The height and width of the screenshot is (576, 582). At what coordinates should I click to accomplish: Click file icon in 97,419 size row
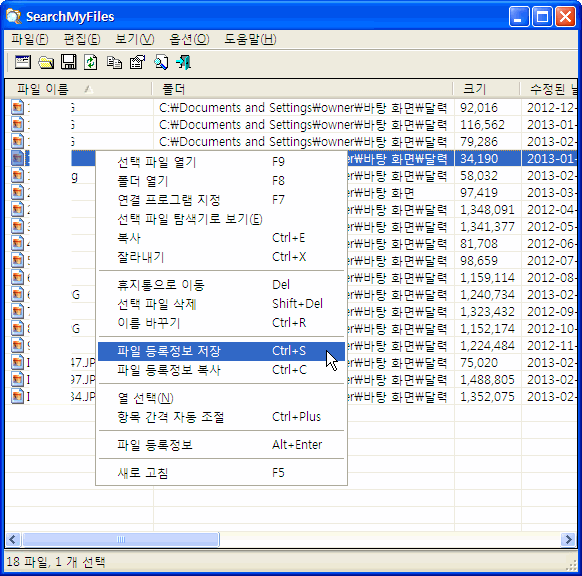pyautogui.click(x=17, y=192)
